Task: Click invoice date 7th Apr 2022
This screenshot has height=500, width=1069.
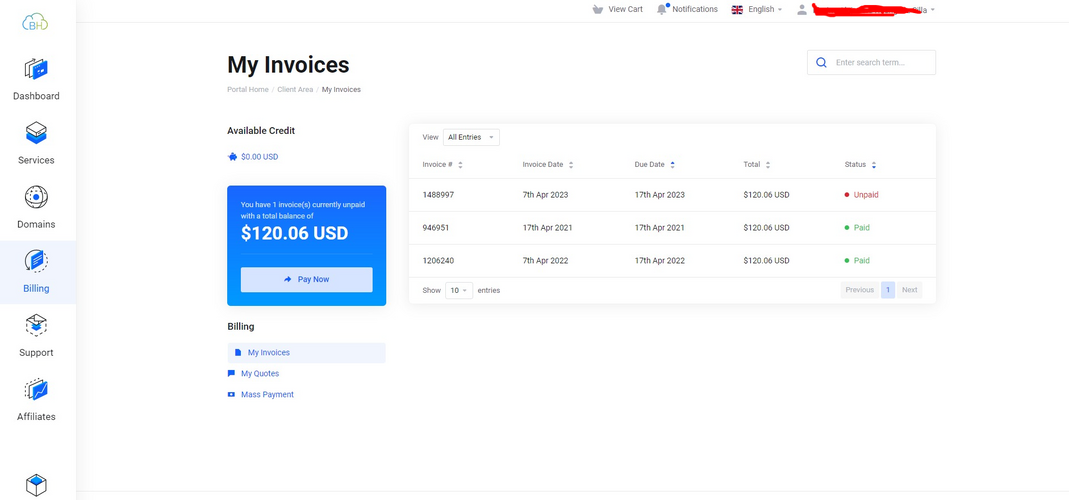Action: point(545,261)
